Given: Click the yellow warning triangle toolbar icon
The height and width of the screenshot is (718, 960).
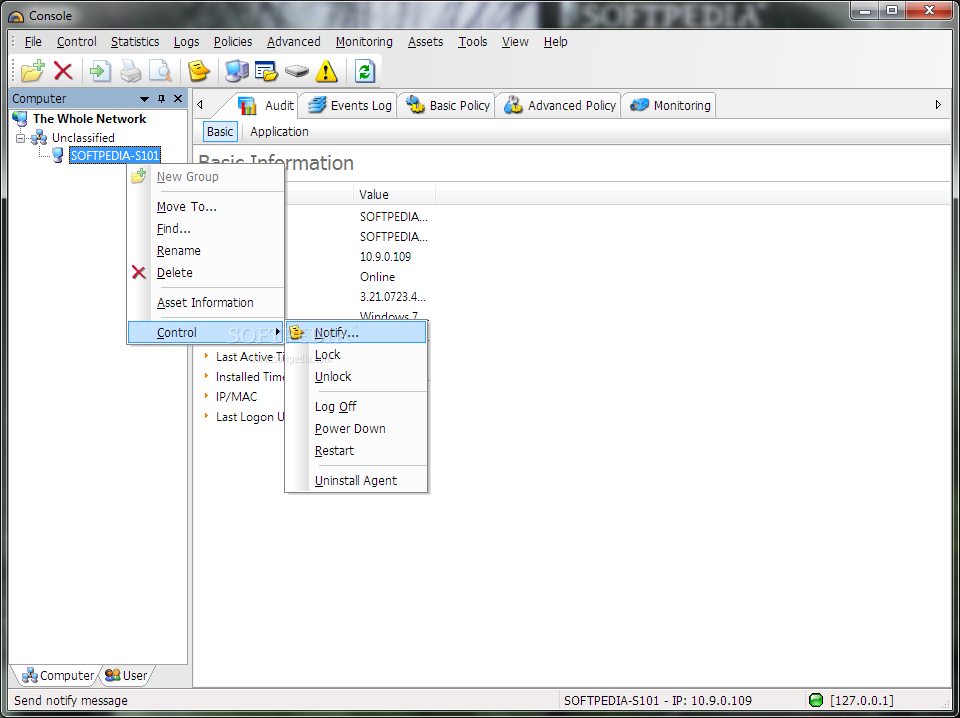Looking at the screenshot, I should click(326, 72).
